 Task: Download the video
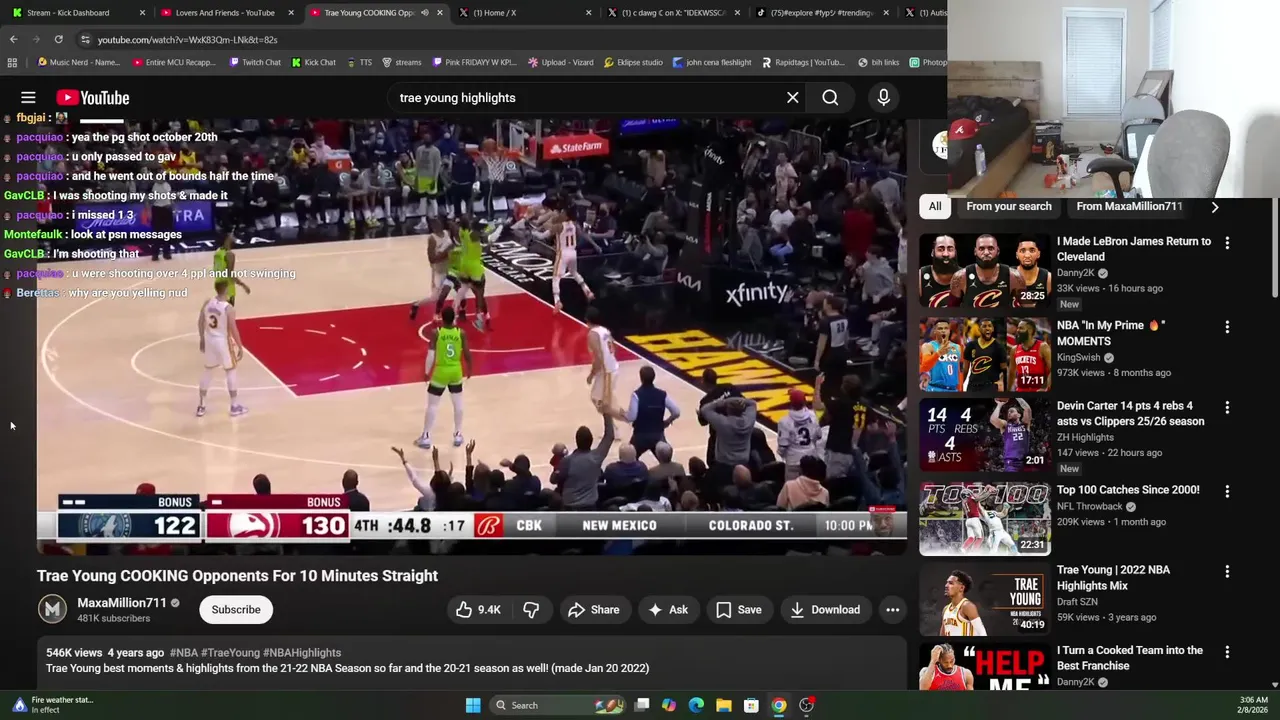pyautogui.click(x=824, y=610)
